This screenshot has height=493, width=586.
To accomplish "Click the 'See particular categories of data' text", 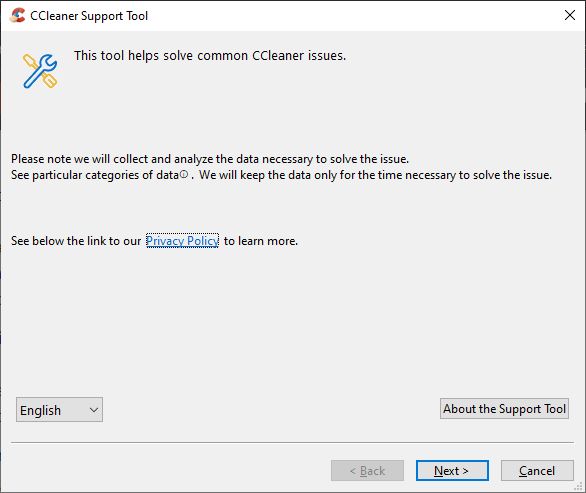I will pyautogui.click(x=95, y=175).
